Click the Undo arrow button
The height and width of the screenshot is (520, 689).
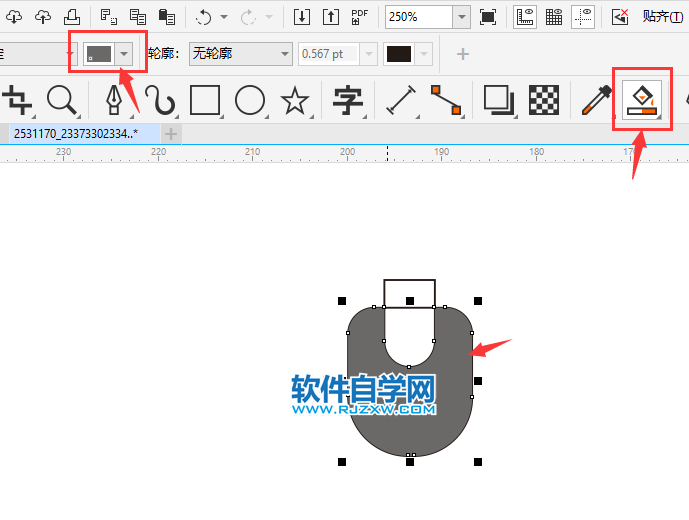(203, 17)
